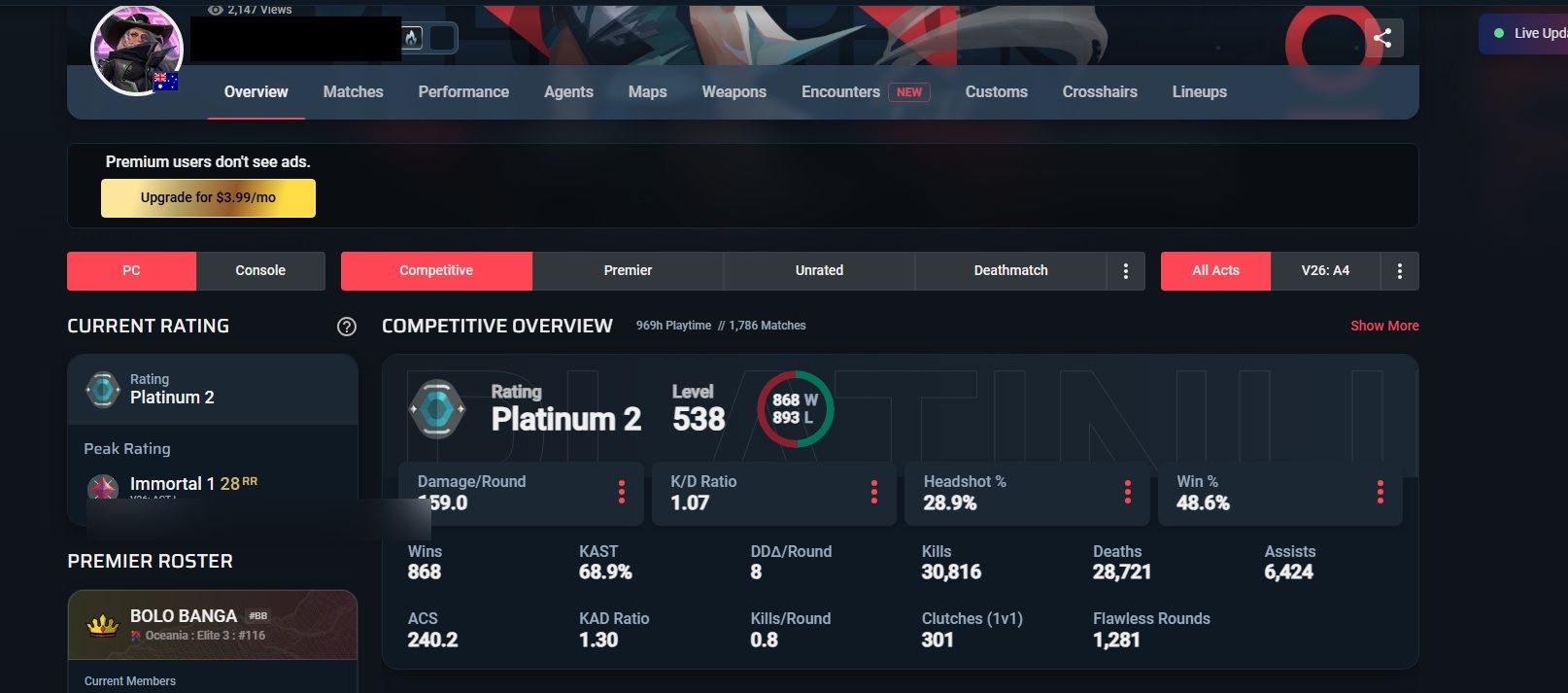Switch to the Performance tab
Screen dimensions: 1568x693
click(463, 92)
